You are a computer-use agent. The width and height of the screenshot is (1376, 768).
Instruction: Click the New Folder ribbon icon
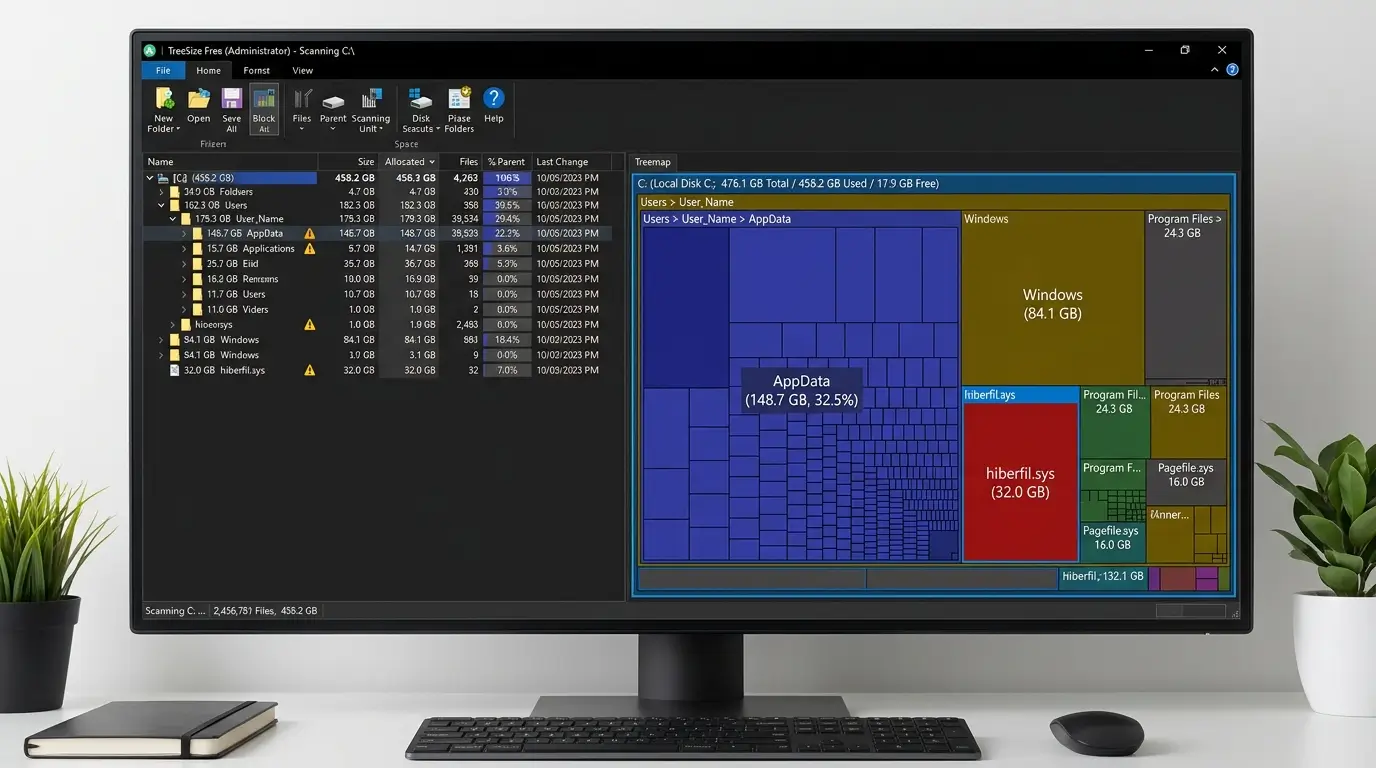[163, 99]
